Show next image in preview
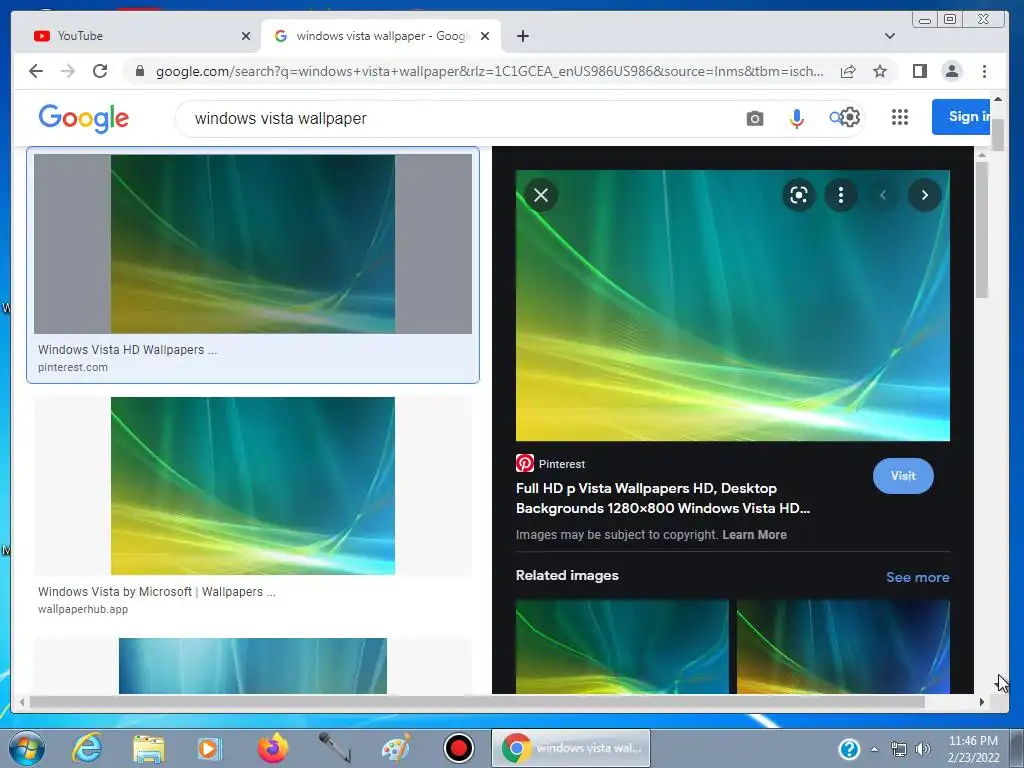This screenshot has height=768, width=1024. tap(925, 195)
